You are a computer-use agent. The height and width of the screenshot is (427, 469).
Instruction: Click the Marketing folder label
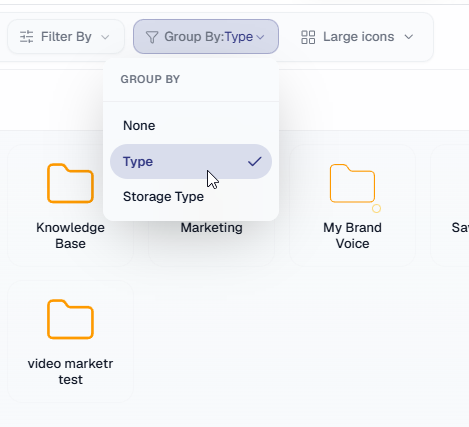pyautogui.click(x=211, y=228)
